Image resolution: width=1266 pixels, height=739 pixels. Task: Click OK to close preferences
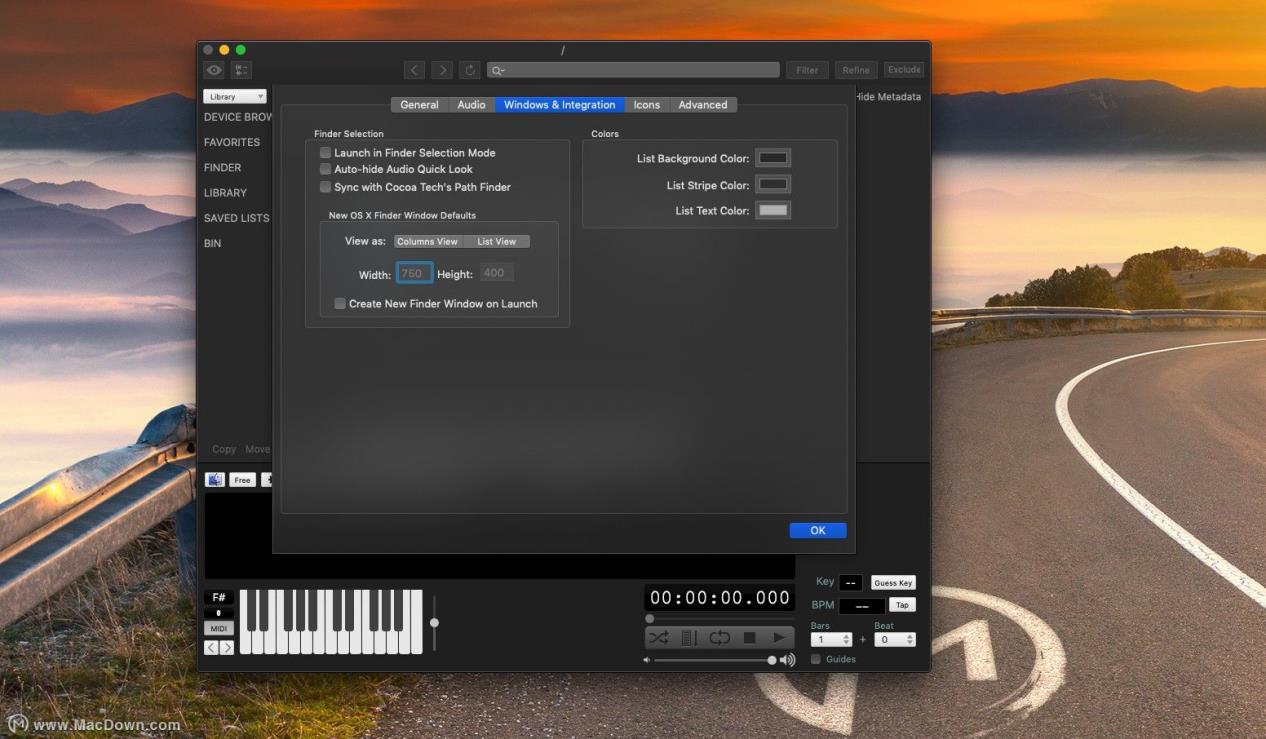[817, 531]
